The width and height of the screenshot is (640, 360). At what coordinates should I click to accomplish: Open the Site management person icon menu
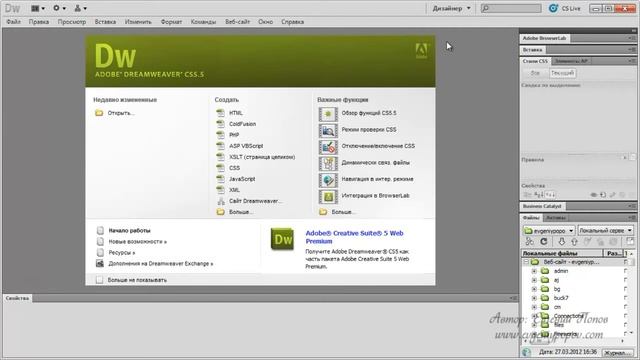pos(80,8)
